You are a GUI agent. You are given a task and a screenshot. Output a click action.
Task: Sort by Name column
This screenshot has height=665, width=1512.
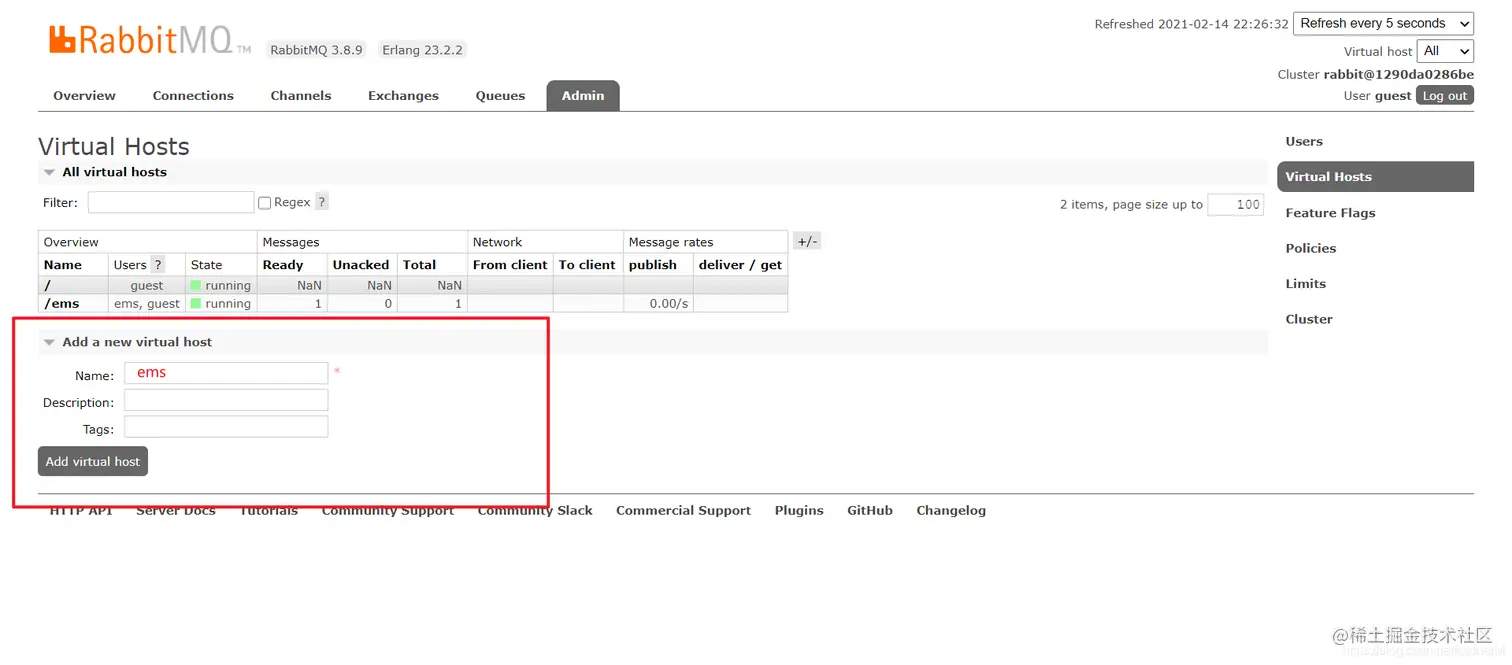point(63,265)
